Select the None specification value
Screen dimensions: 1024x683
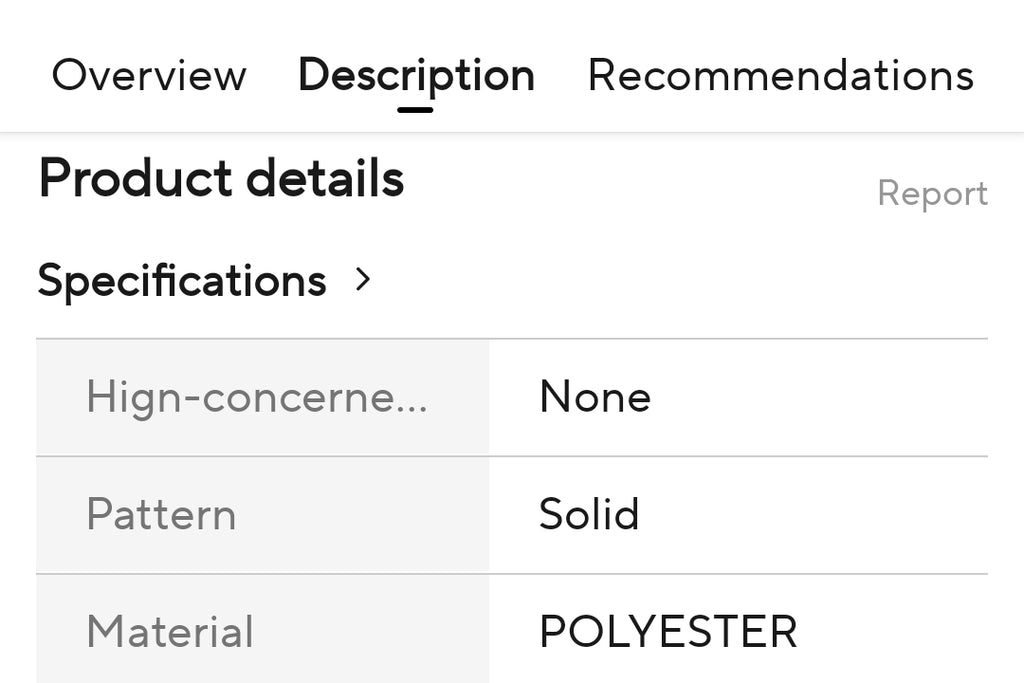(595, 396)
